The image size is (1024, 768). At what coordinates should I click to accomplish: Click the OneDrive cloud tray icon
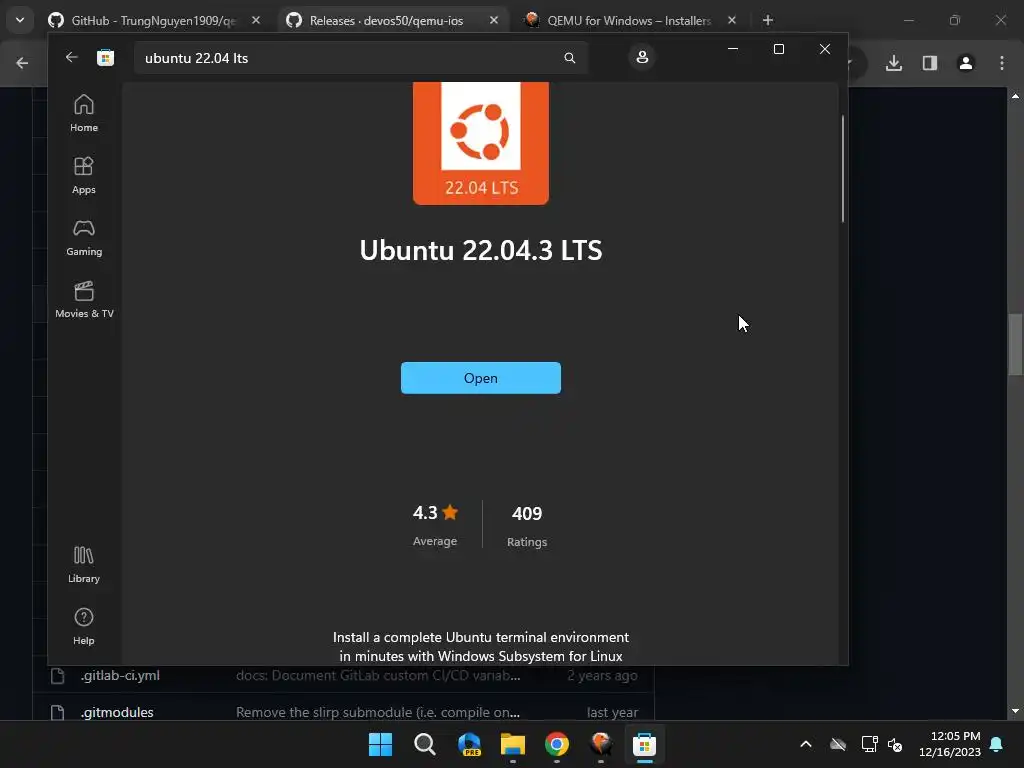pyautogui.click(x=838, y=744)
